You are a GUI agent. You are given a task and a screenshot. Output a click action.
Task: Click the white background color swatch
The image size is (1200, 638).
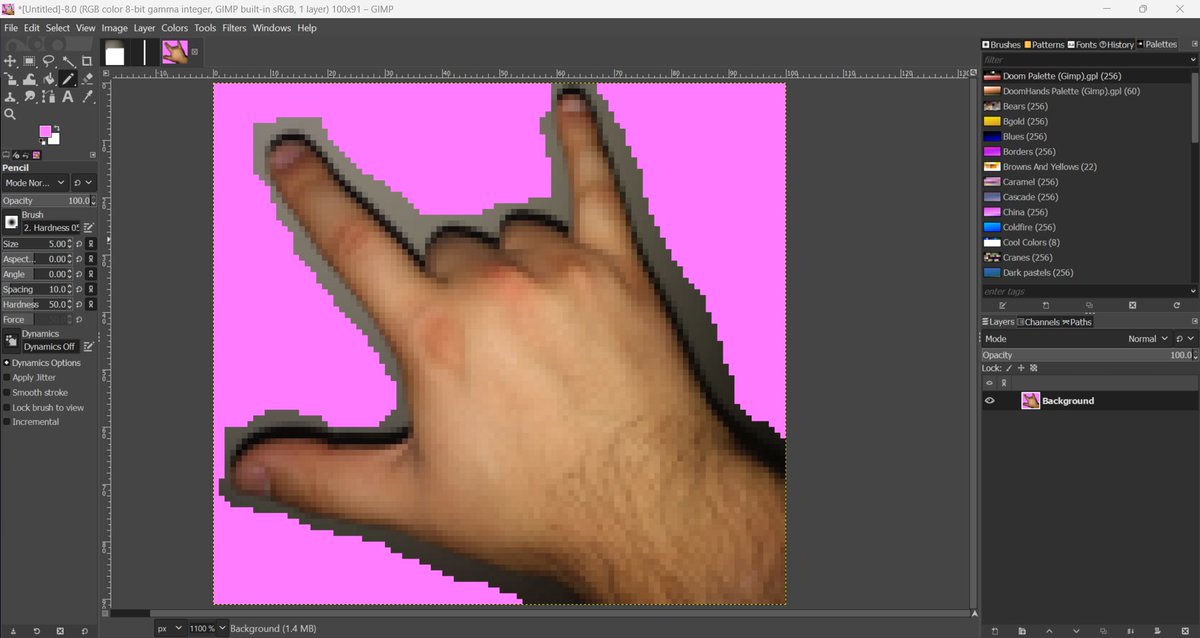pos(54,139)
